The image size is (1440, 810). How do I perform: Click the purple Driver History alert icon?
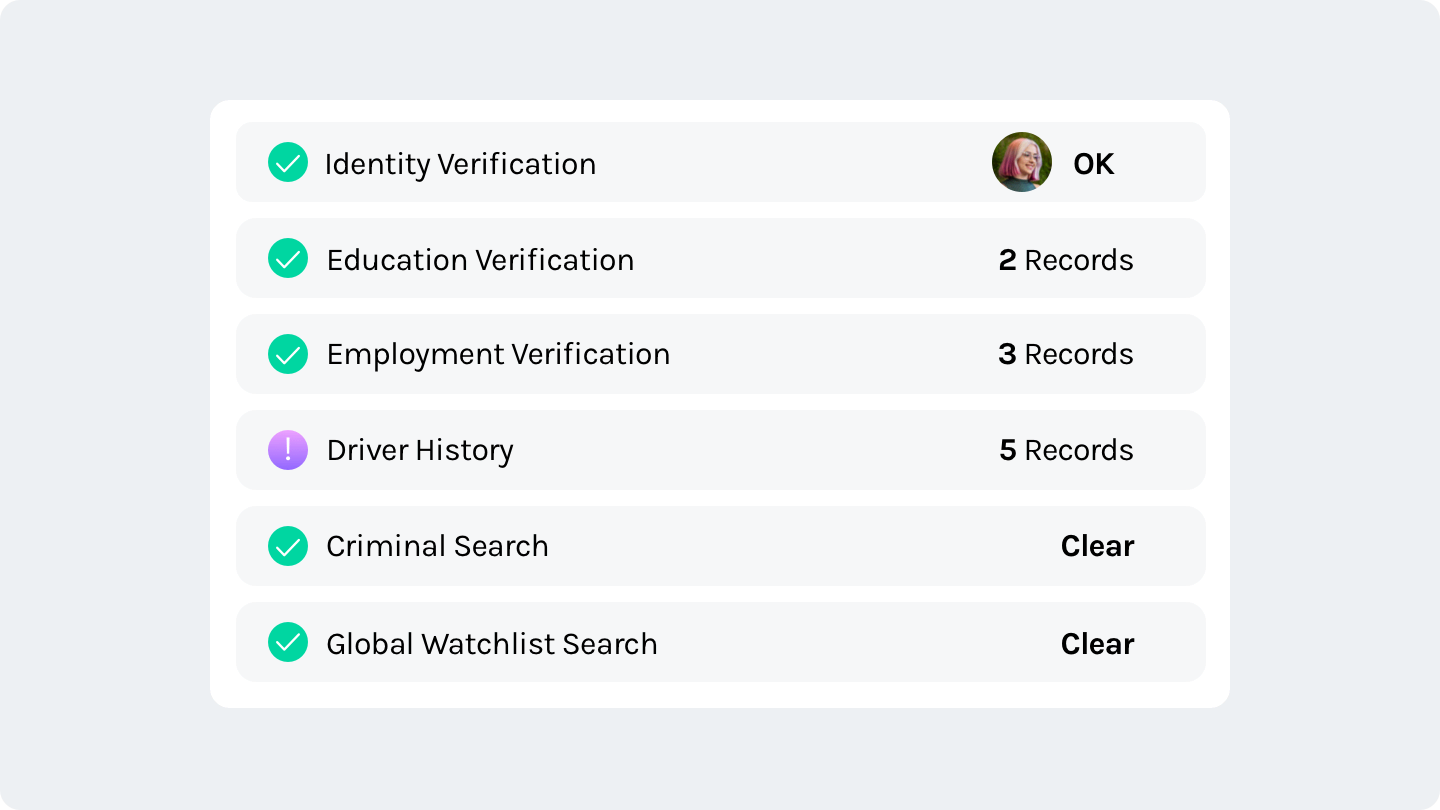[x=288, y=450]
